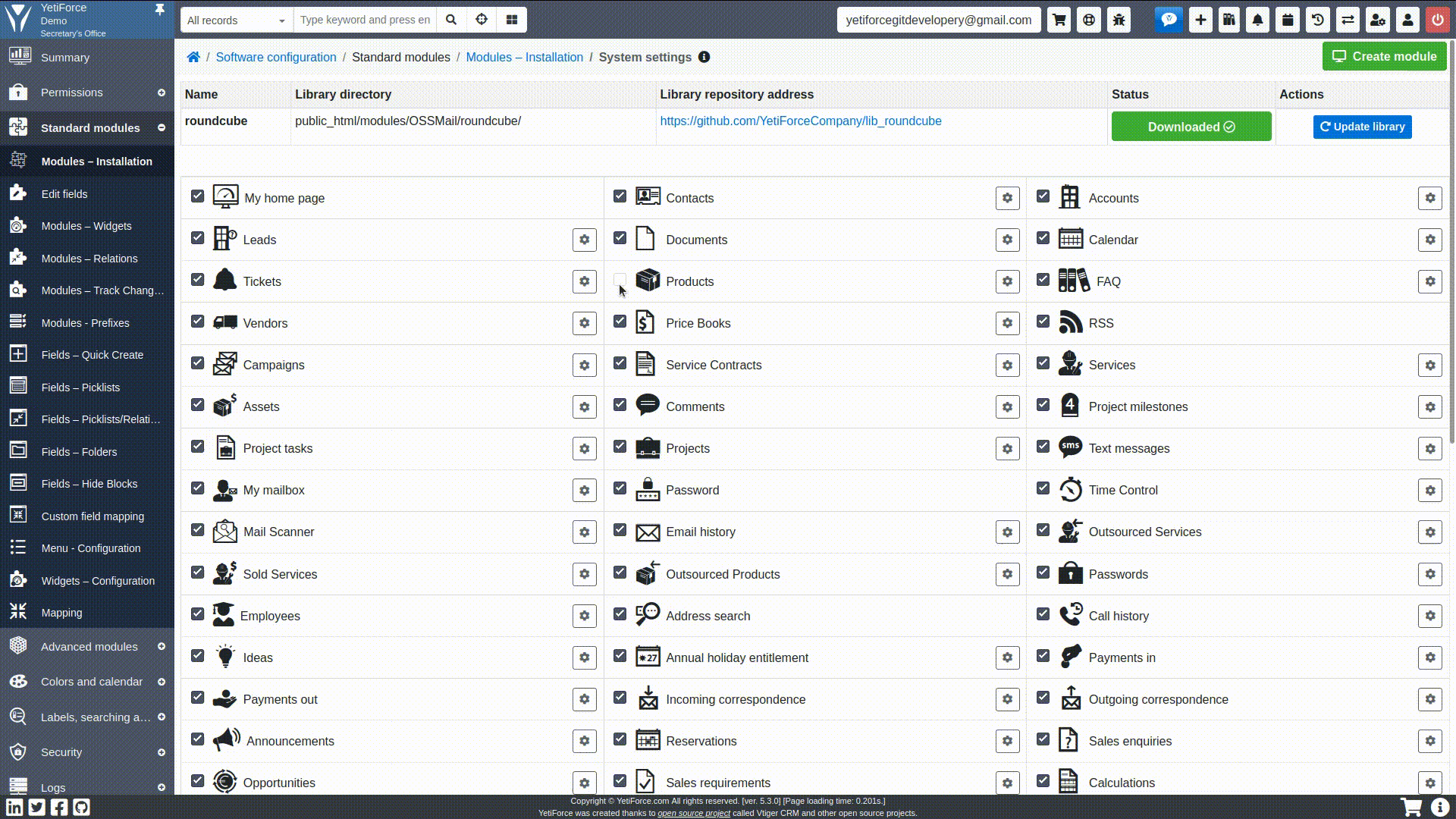
Task: Expand the Advanced modules menu section
Action: point(89,647)
